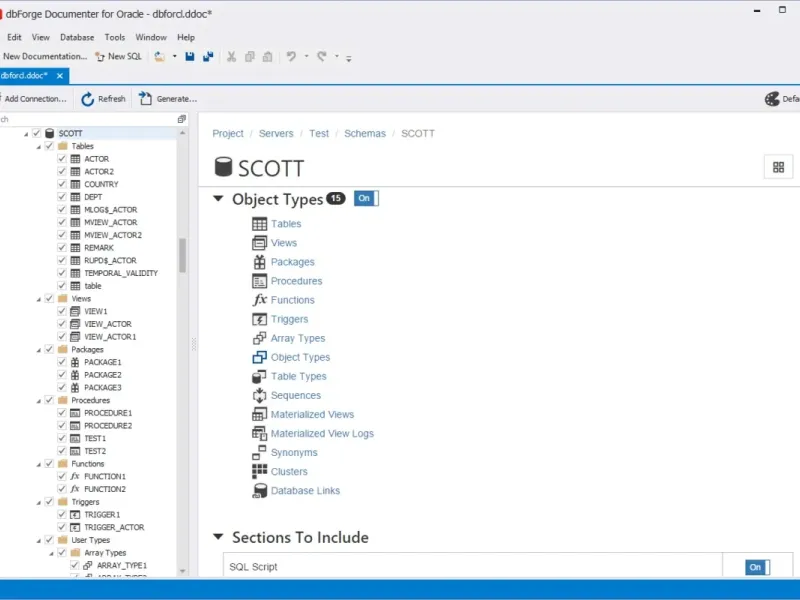This screenshot has height=600, width=800.
Task: Click the New SQL toolbar icon
Action: coord(100,57)
